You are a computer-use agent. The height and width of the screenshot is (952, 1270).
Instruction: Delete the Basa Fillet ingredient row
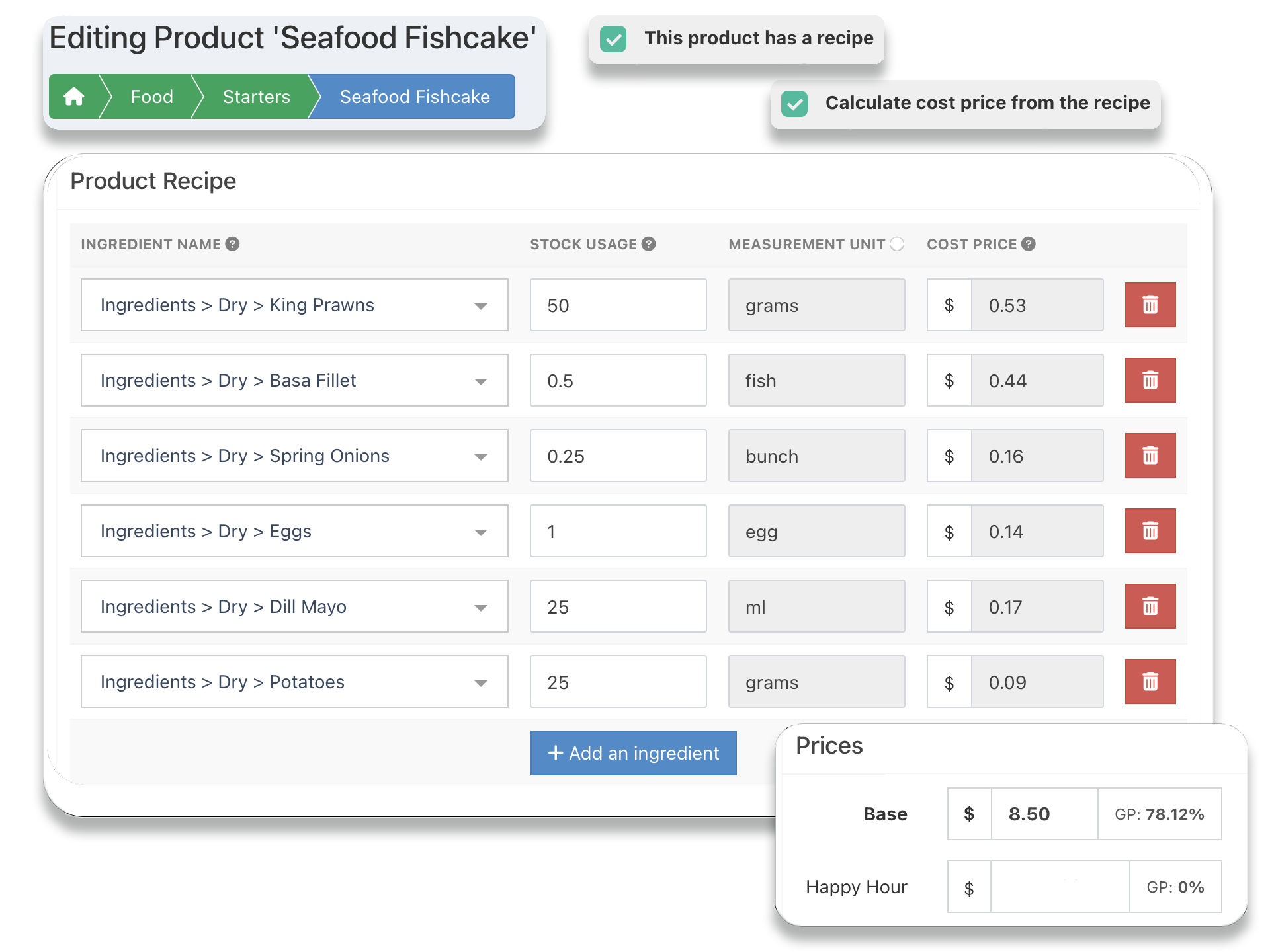1150,380
